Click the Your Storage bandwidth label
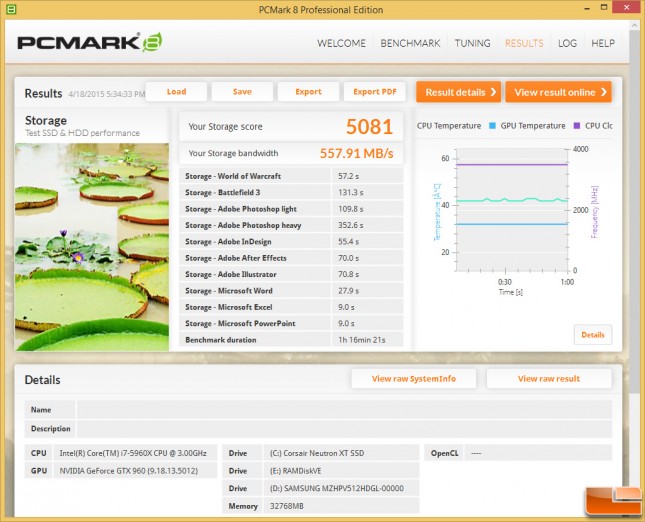The width and height of the screenshot is (645, 522). tap(233, 153)
